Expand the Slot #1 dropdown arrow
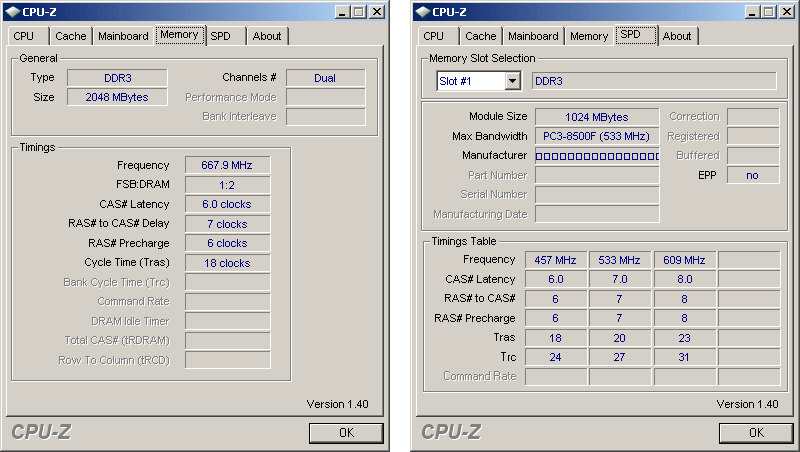The width and height of the screenshot is (800, 452). point(512,81)
